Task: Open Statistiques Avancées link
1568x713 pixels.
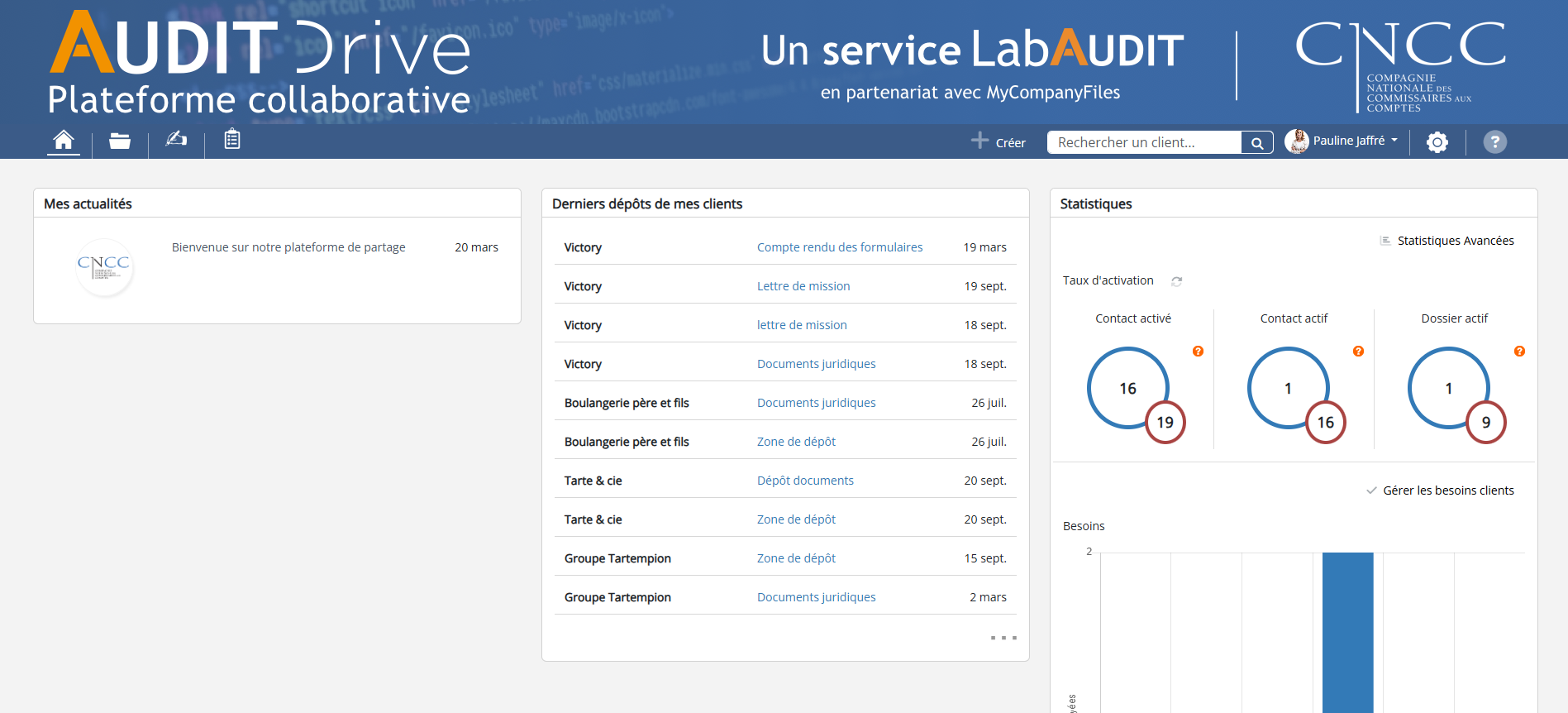Action: (1456, 241)
